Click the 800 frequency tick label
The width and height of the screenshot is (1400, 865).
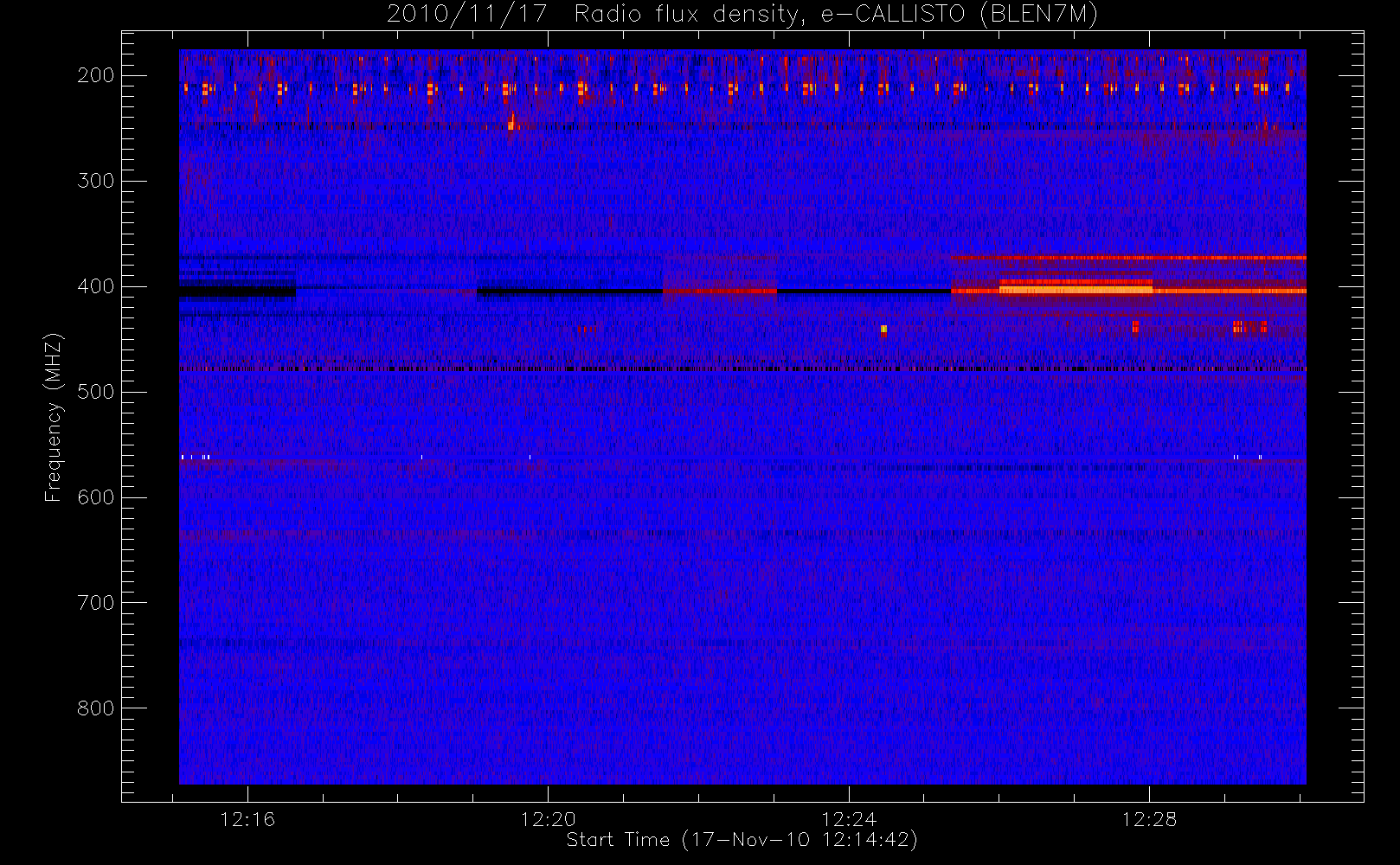[x=96, y=708]
